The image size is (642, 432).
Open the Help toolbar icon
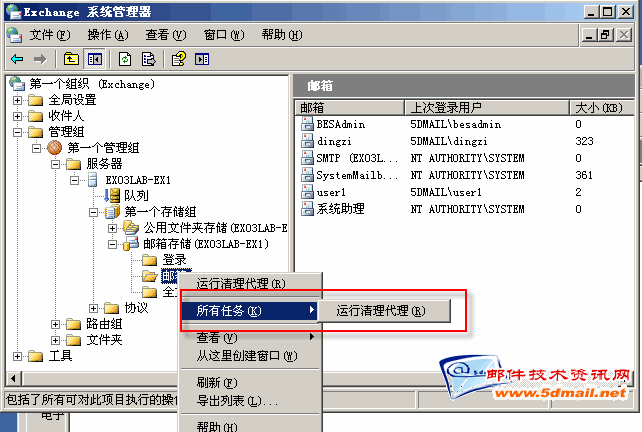coord(179,59)
